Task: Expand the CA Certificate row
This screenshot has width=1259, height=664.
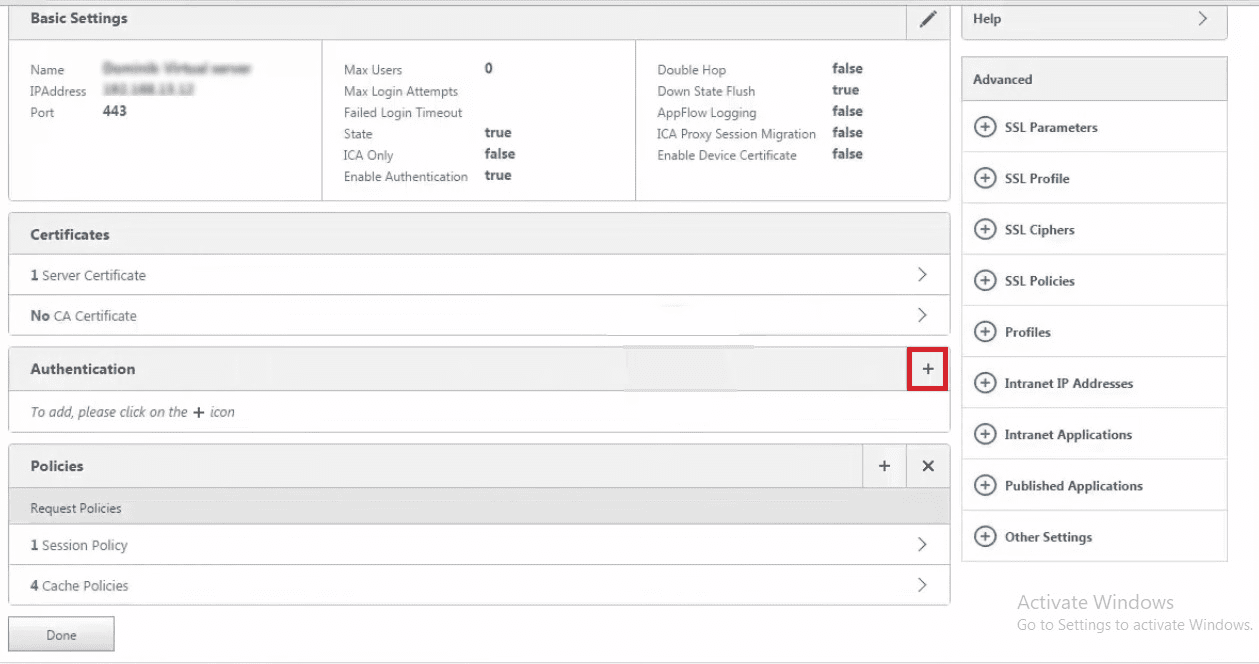Action: point(921,315)
